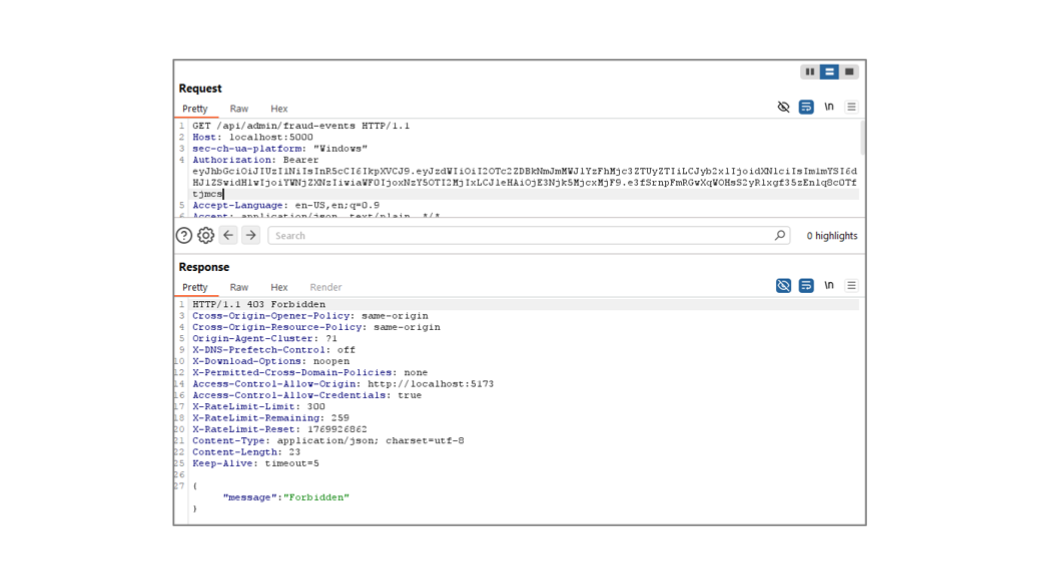Click 'sec-ch-ua-platform' header line
Image resolution: width=1040 pixels, height=585 pixels.
coord(280,149)
